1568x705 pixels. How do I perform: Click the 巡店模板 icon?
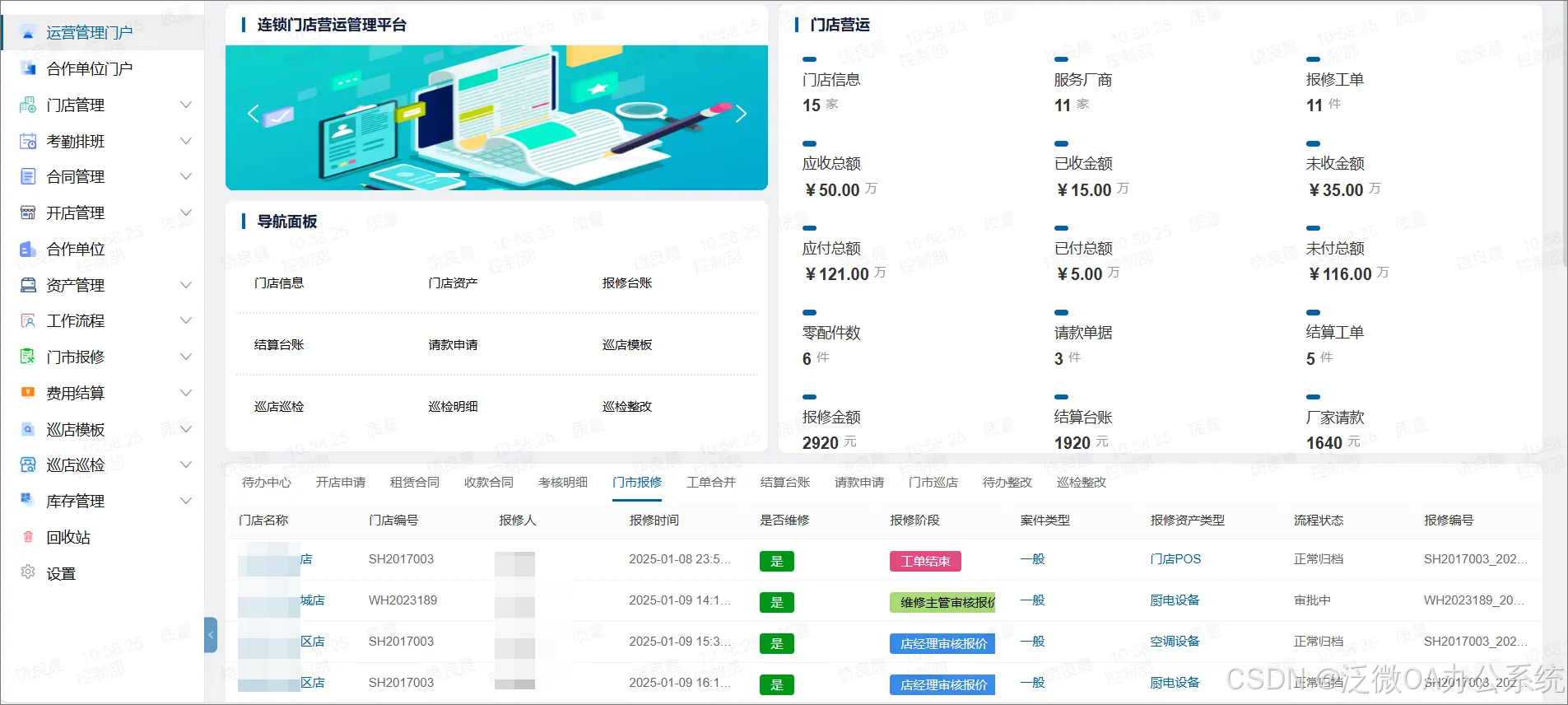point(28,429)
